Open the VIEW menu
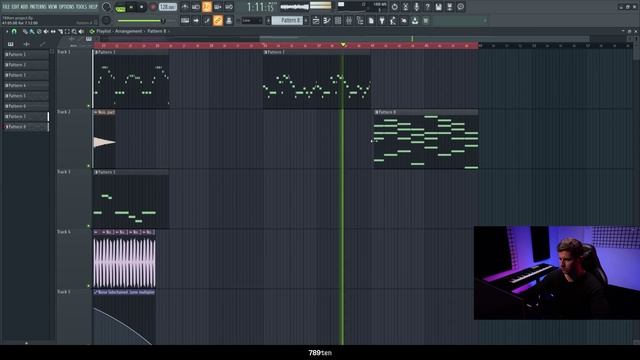 (x=53, y=7)
